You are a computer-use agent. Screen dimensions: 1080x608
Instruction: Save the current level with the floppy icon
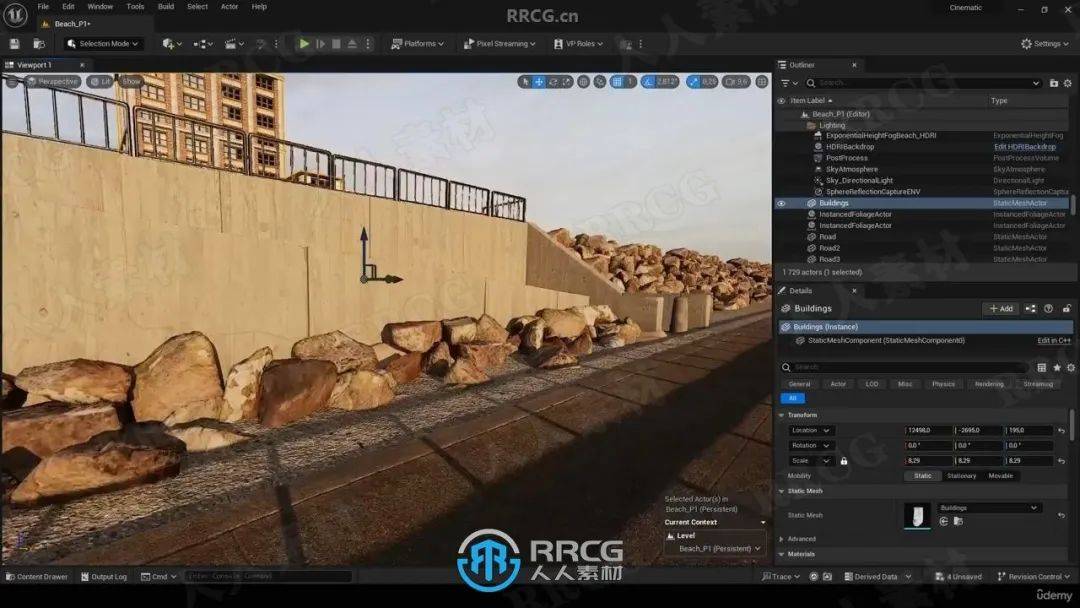(14, 43)
